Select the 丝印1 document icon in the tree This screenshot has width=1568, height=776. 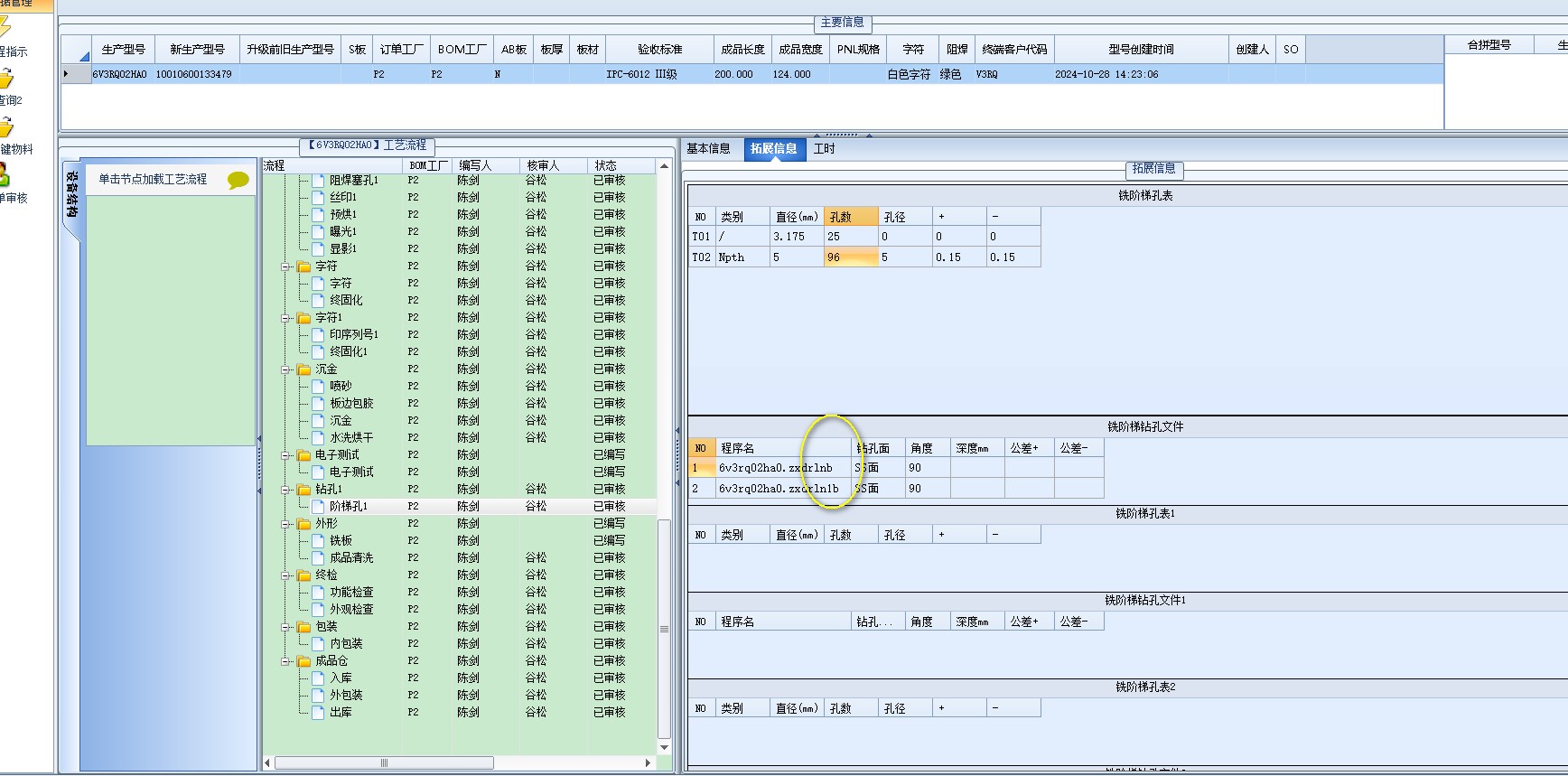(x=318, y=197)
